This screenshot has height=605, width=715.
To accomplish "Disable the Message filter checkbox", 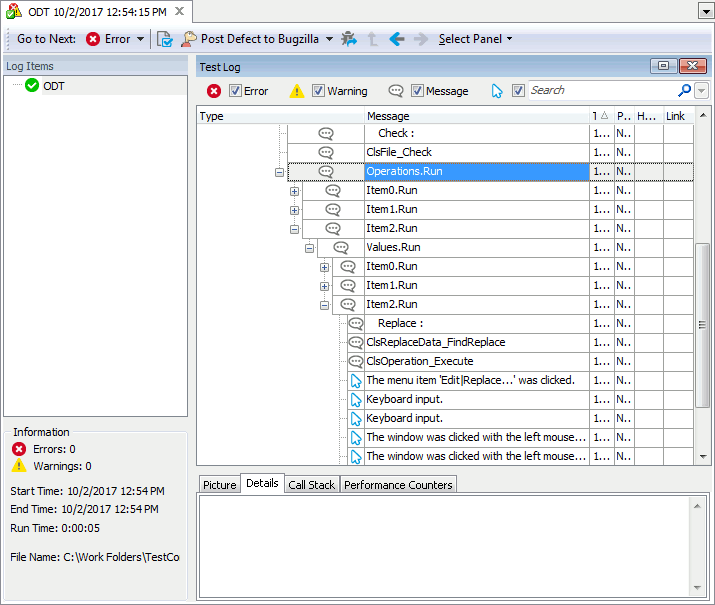I will point(417,91).
